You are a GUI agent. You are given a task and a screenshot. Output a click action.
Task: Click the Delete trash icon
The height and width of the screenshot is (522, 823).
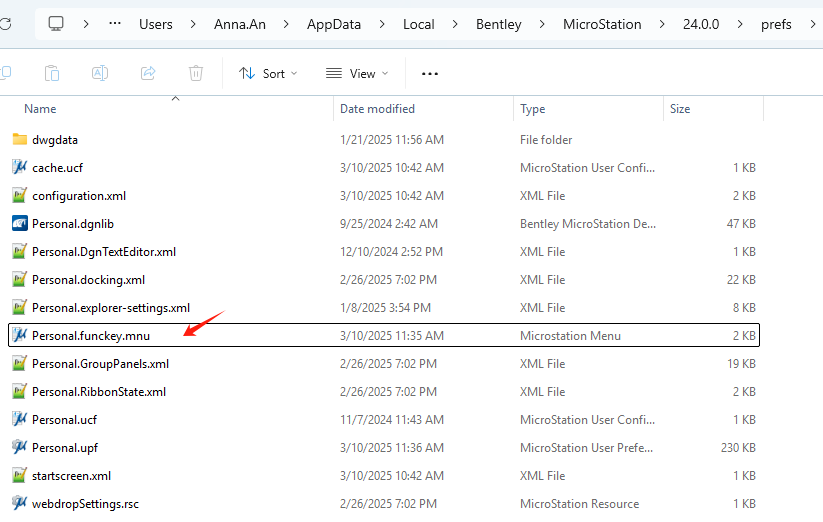[196, 73]
